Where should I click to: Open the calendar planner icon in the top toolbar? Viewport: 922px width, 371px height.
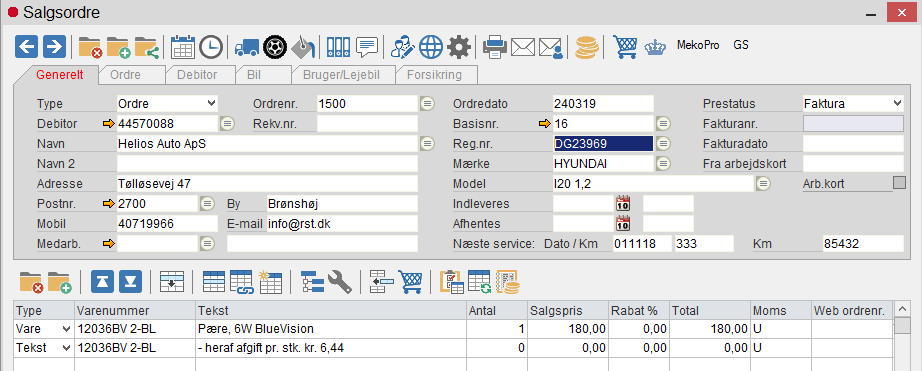183,46
